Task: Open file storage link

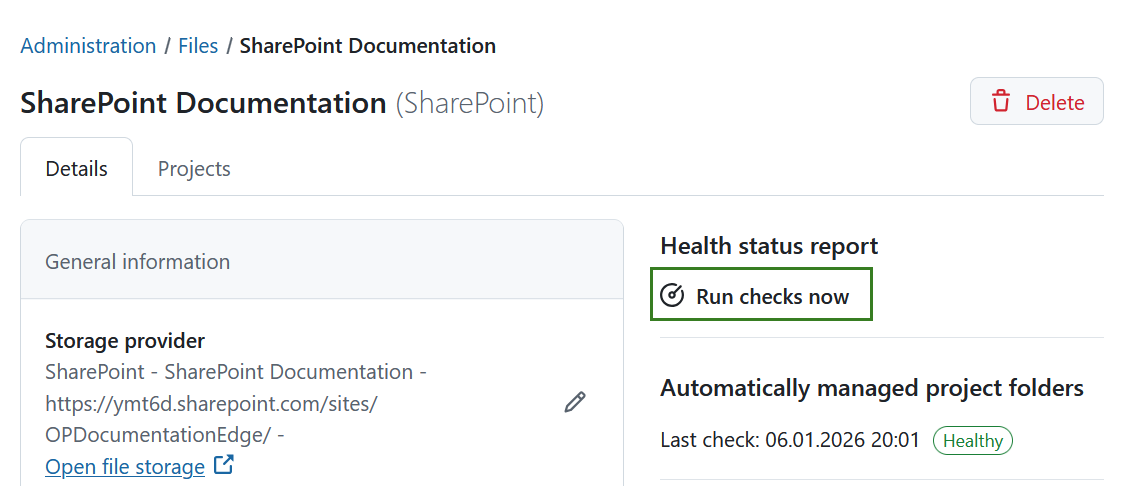Action: click(125, 467)
